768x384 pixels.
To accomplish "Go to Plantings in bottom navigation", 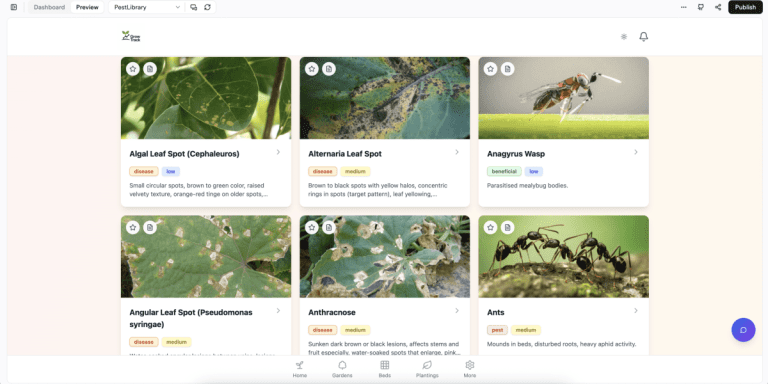I will [x=427, y=369].
